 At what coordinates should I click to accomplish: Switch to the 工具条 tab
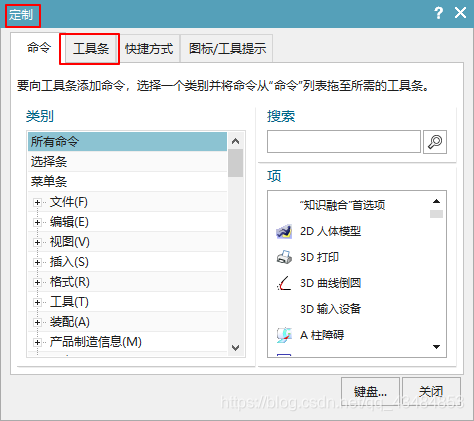[91, 49]
